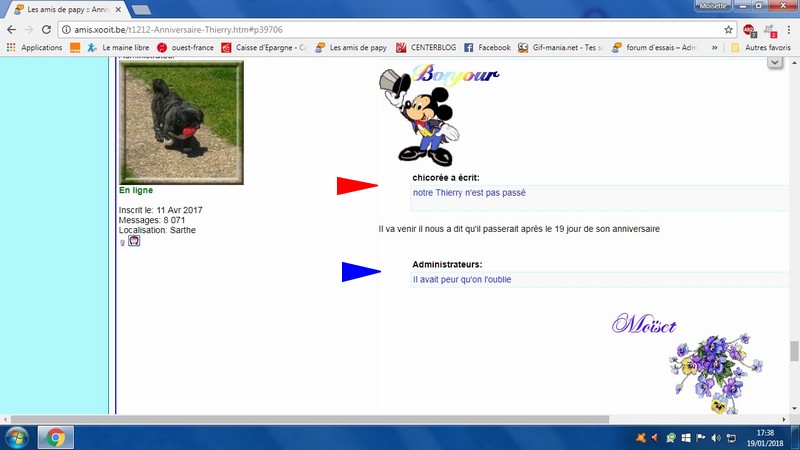Go forward to the next page
Image resolution: width=800 pixels, height=450 pixels.
pyautogui.click(x=29, y=30)
